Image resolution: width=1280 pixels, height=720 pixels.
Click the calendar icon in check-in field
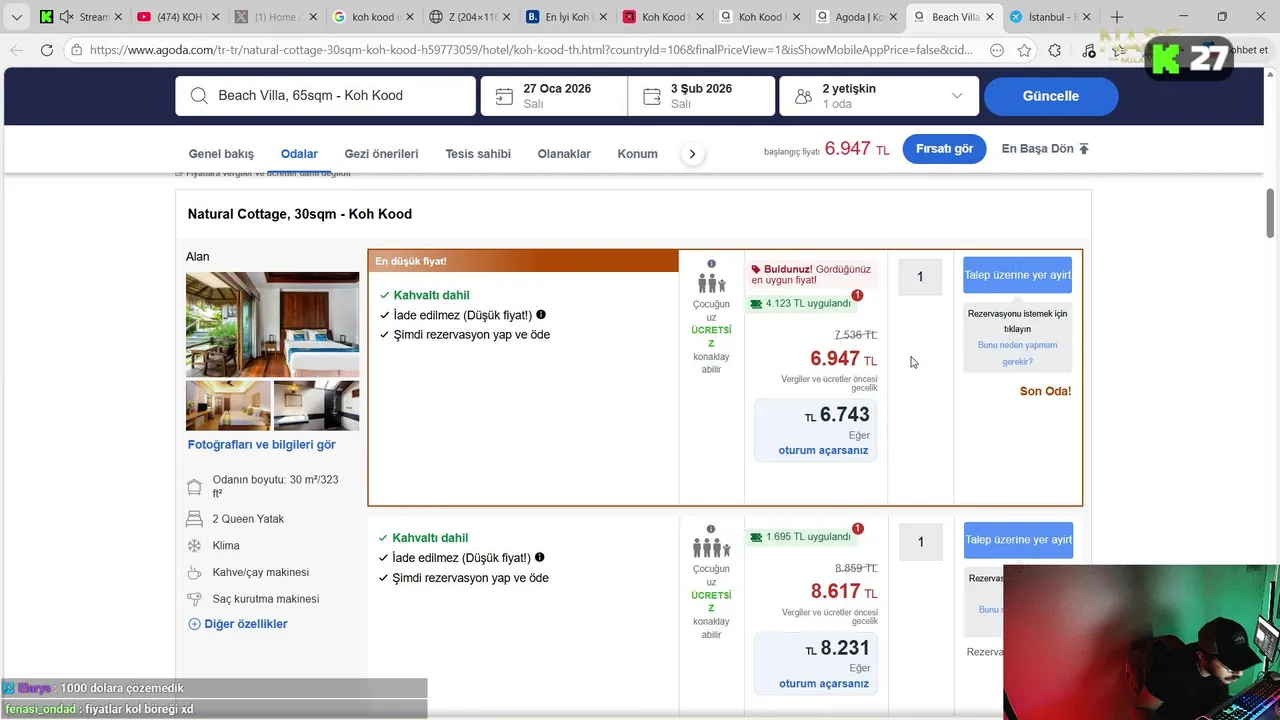(505, 96)
